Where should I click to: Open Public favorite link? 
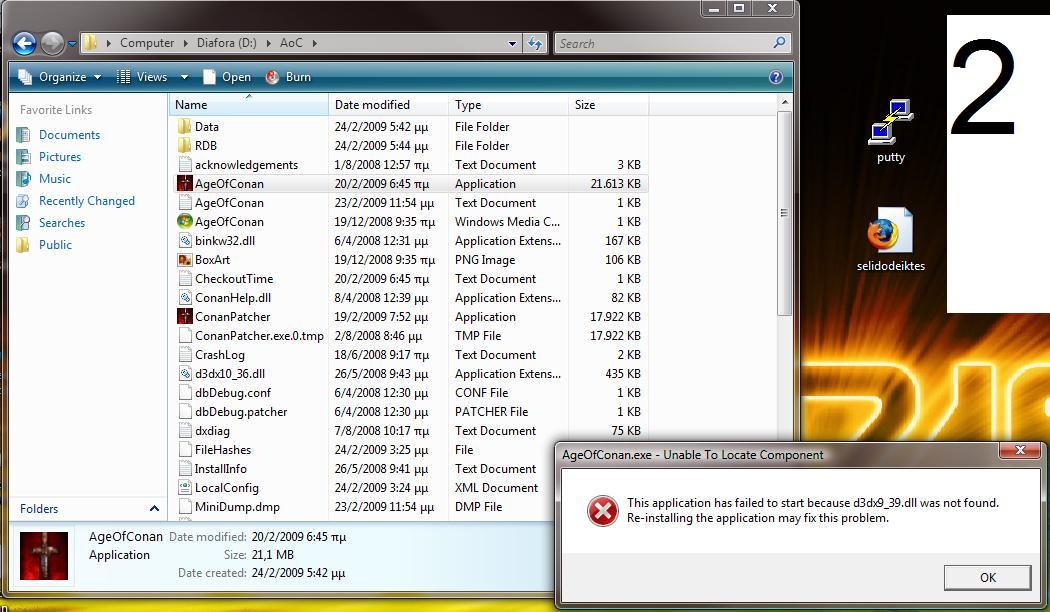coord(55,245)
